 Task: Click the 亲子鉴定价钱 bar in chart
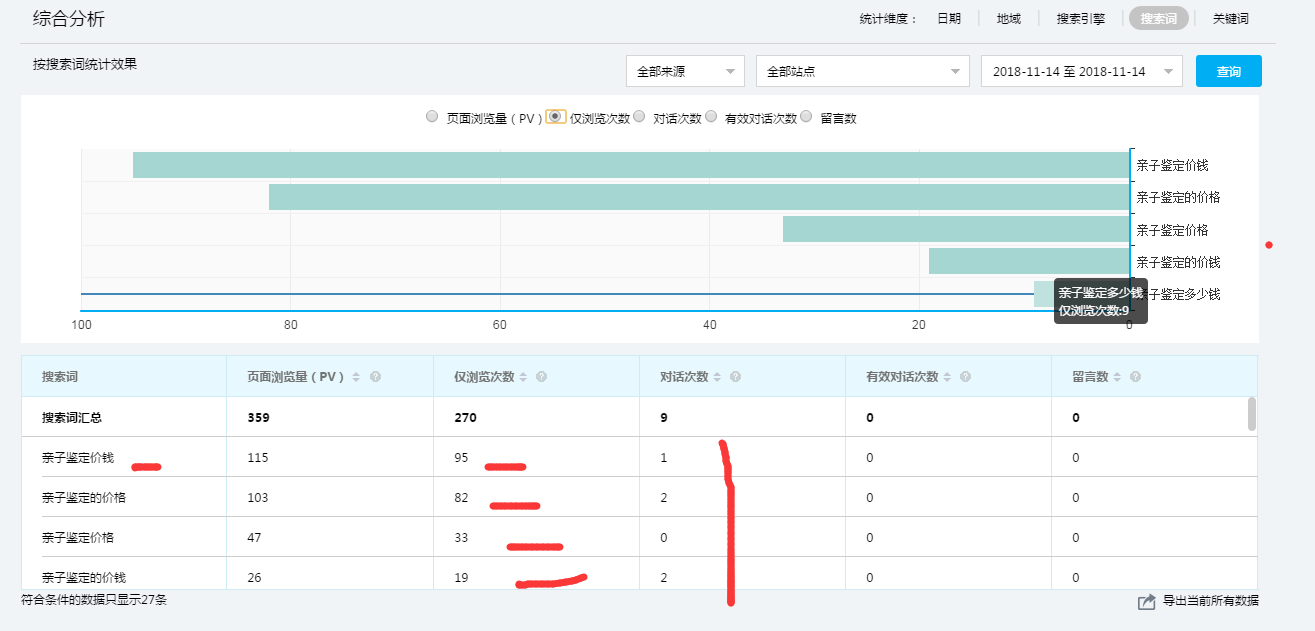pyautogui.click(x=630, y=165)
